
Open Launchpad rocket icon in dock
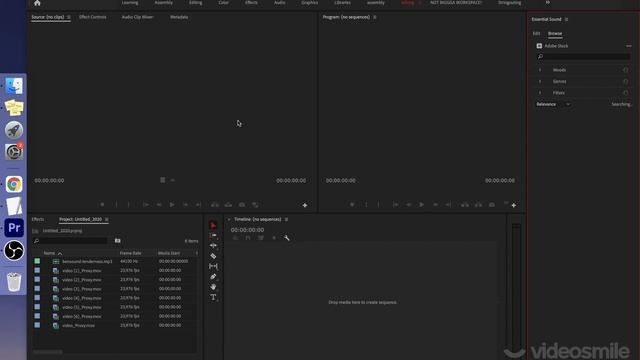coord(14,130)
